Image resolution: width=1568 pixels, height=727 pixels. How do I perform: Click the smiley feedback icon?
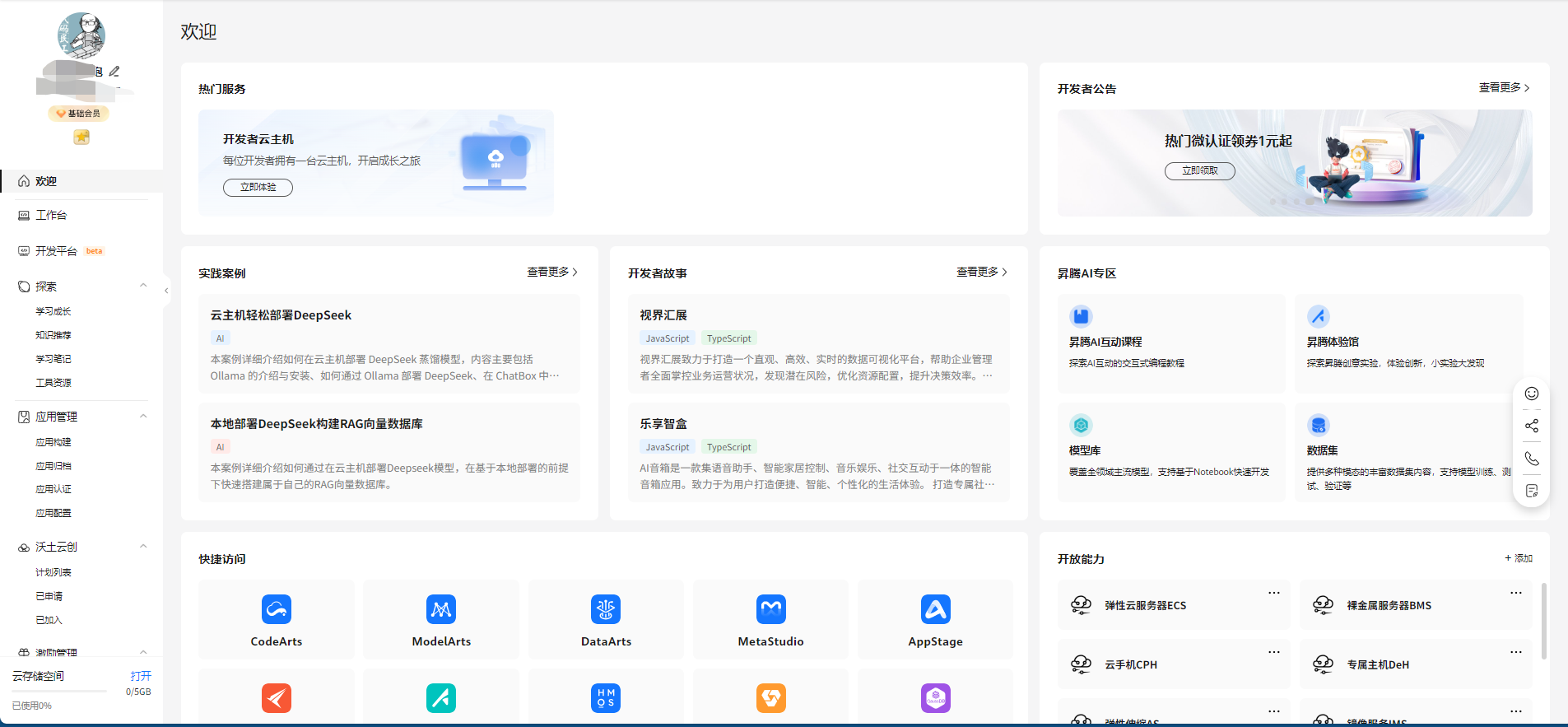(x=1532, y=394)
